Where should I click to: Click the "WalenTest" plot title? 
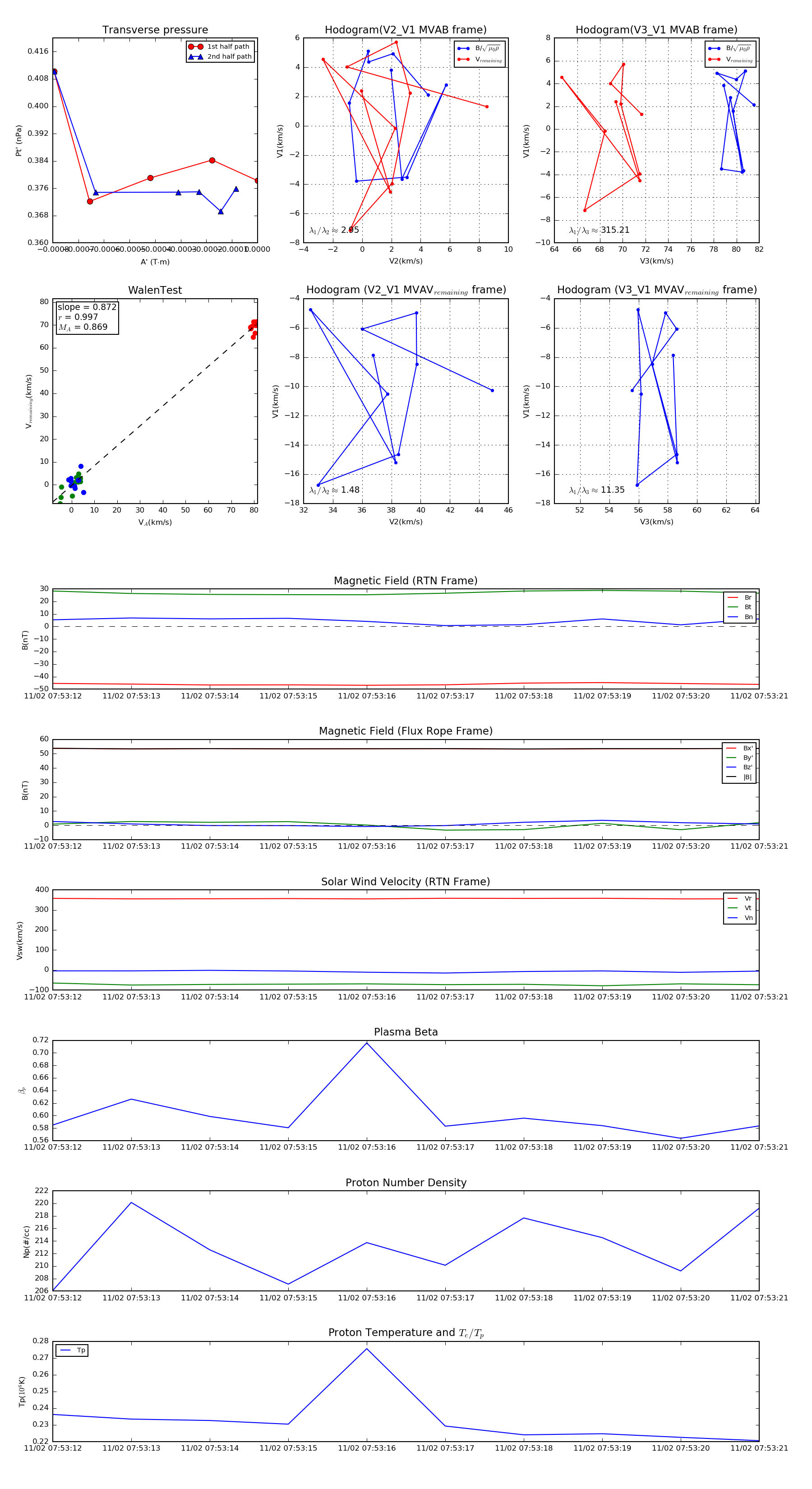coord(155,290)
